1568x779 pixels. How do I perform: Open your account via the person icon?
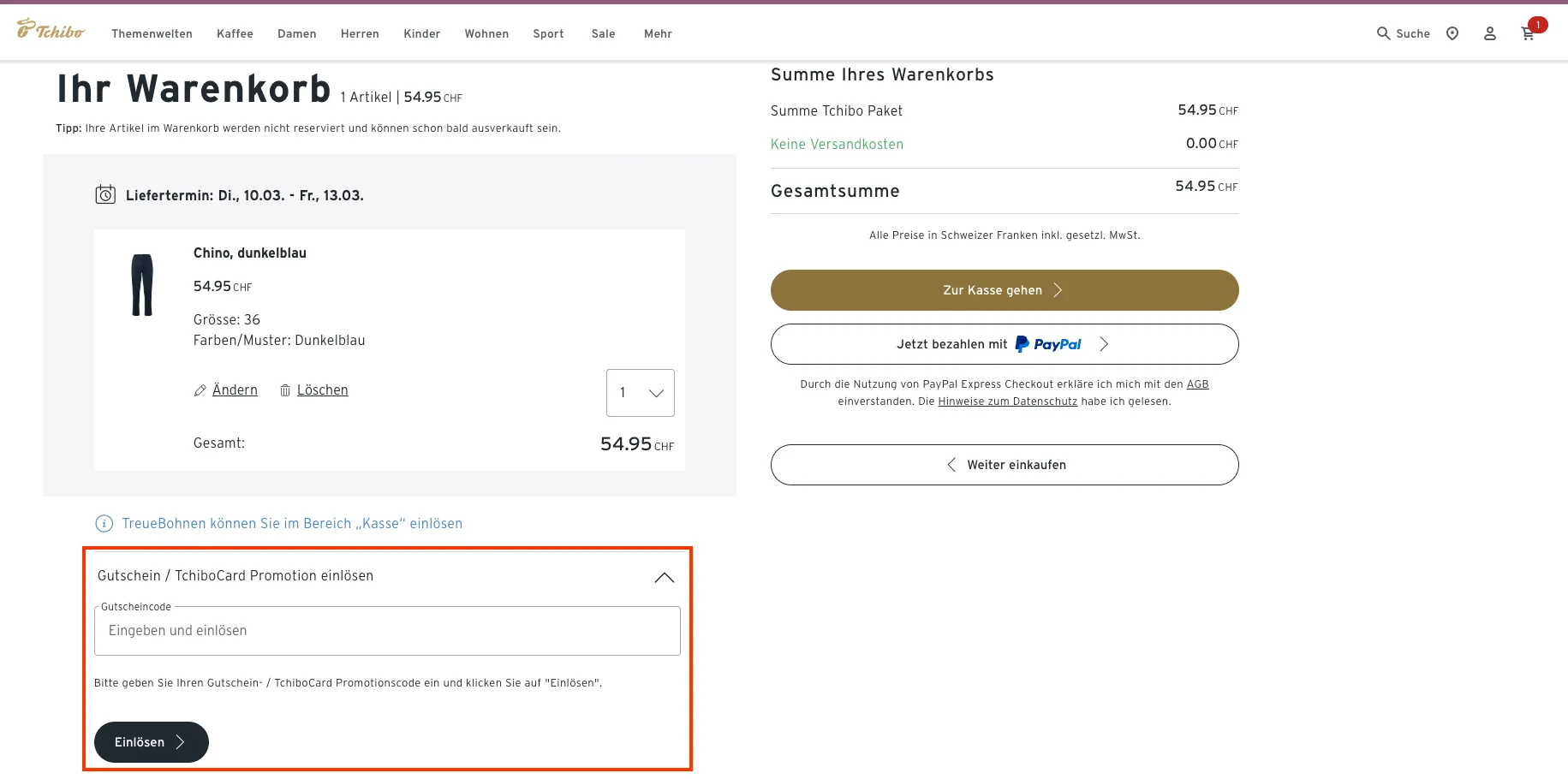tap(1490, 33)
